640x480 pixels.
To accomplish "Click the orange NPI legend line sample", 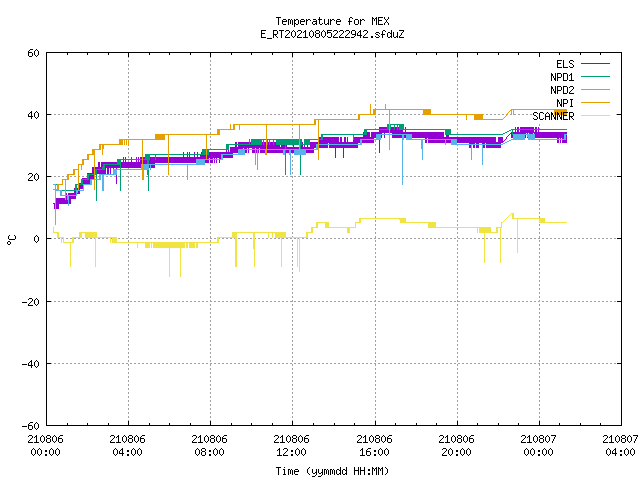I will point(596,103).
